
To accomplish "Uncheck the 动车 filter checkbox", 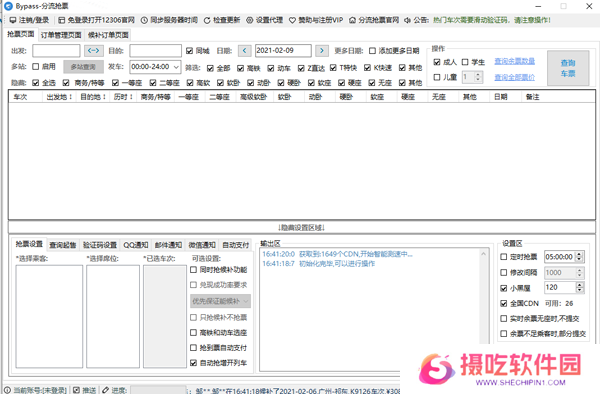I will click(x=271, y=68).
